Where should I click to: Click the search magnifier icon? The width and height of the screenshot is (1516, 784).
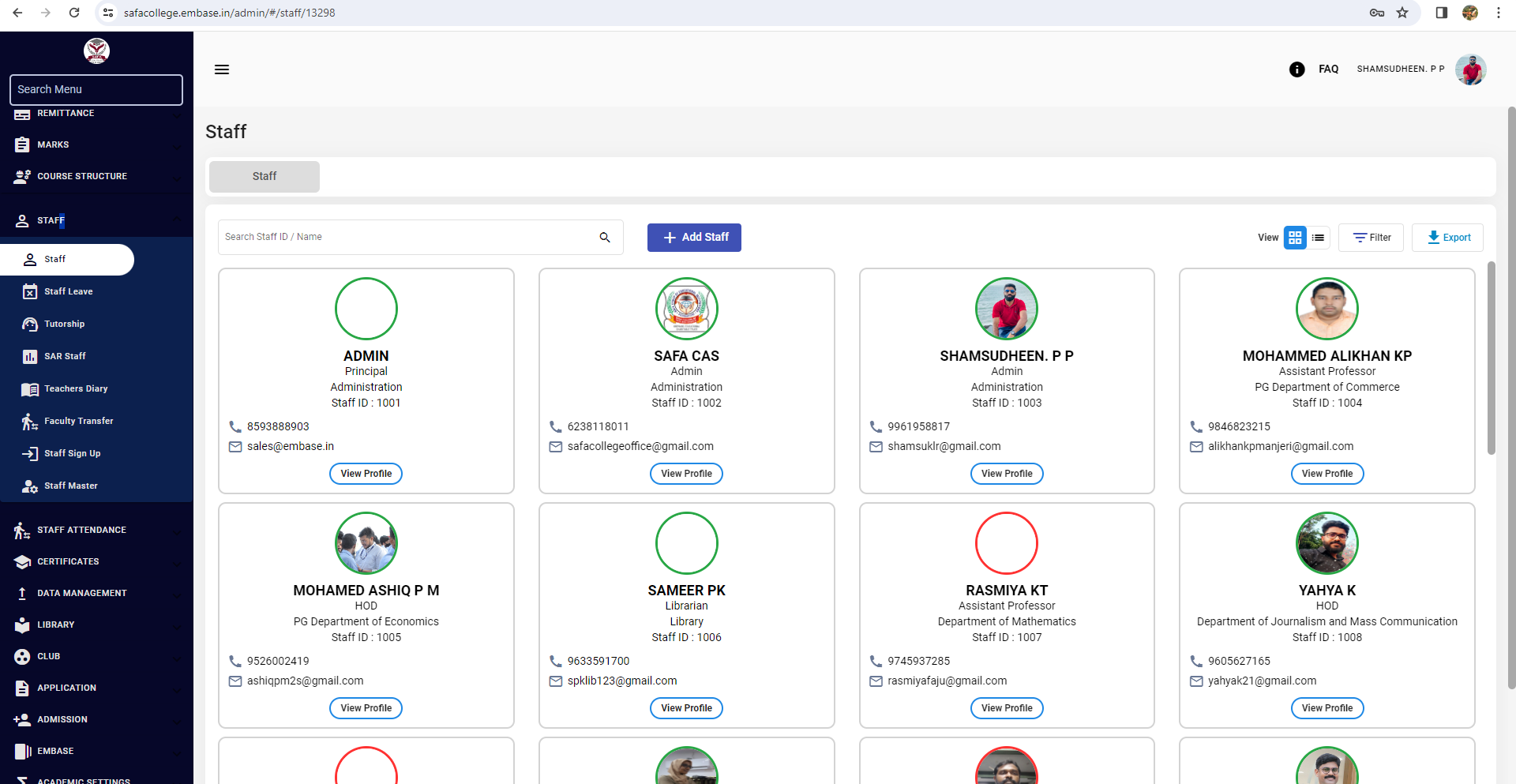(x=605, y=237)
